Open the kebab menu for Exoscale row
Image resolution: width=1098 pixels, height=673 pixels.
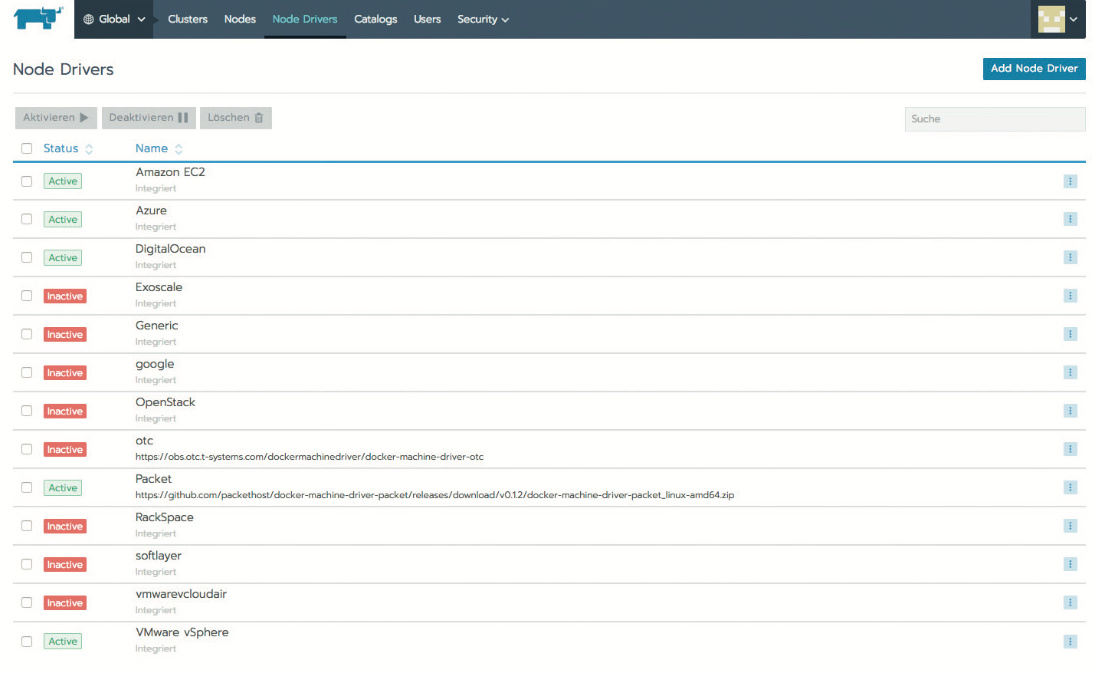1070,296
